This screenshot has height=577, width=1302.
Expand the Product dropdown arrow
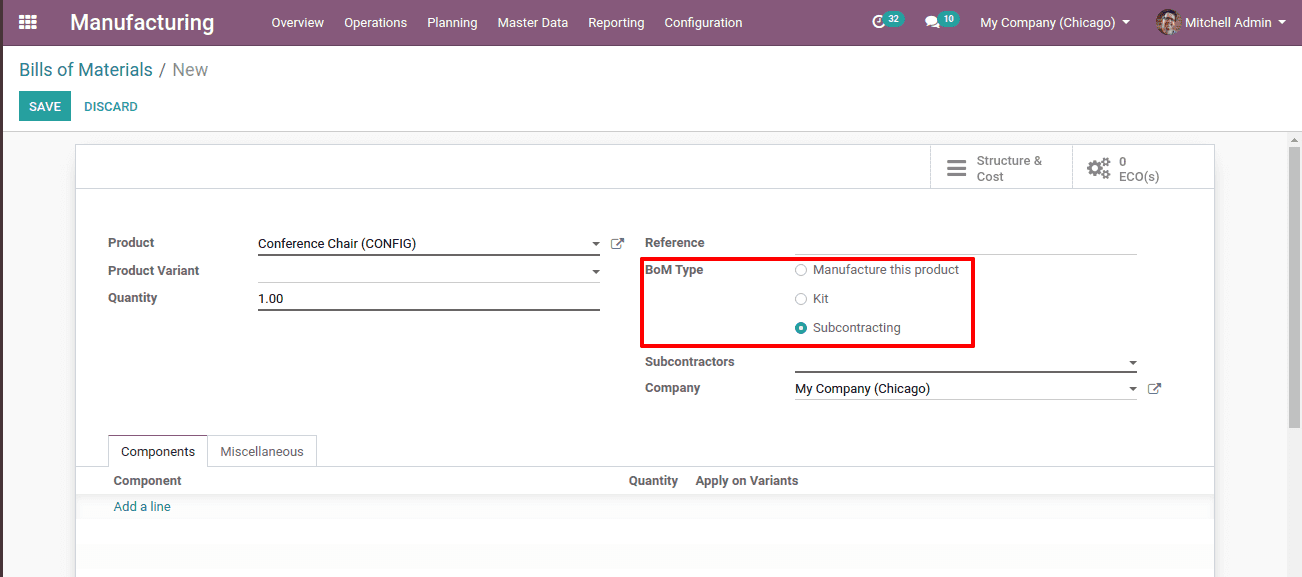tap(596, 244)
